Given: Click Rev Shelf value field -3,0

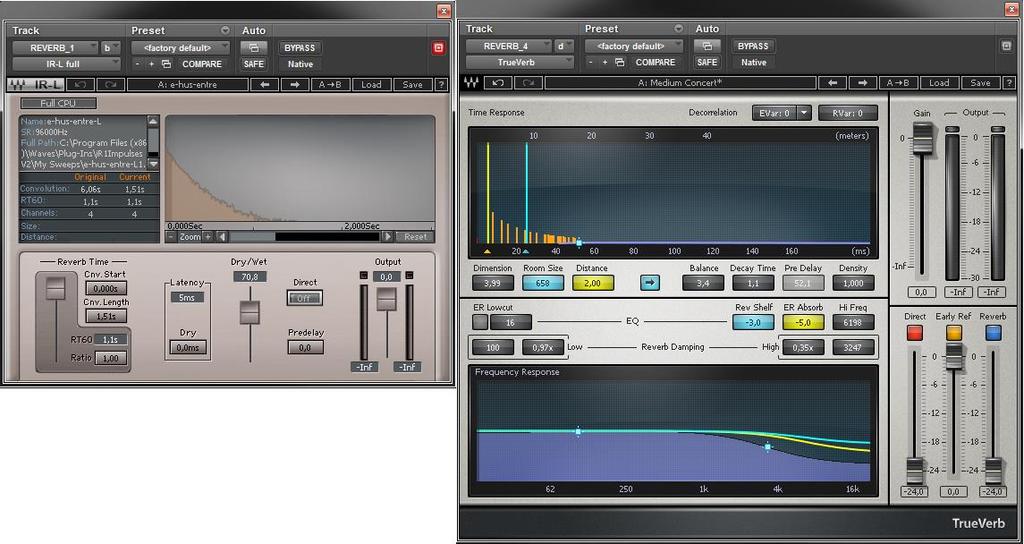Looking at the screenshot, I should [x=753, y=322].
